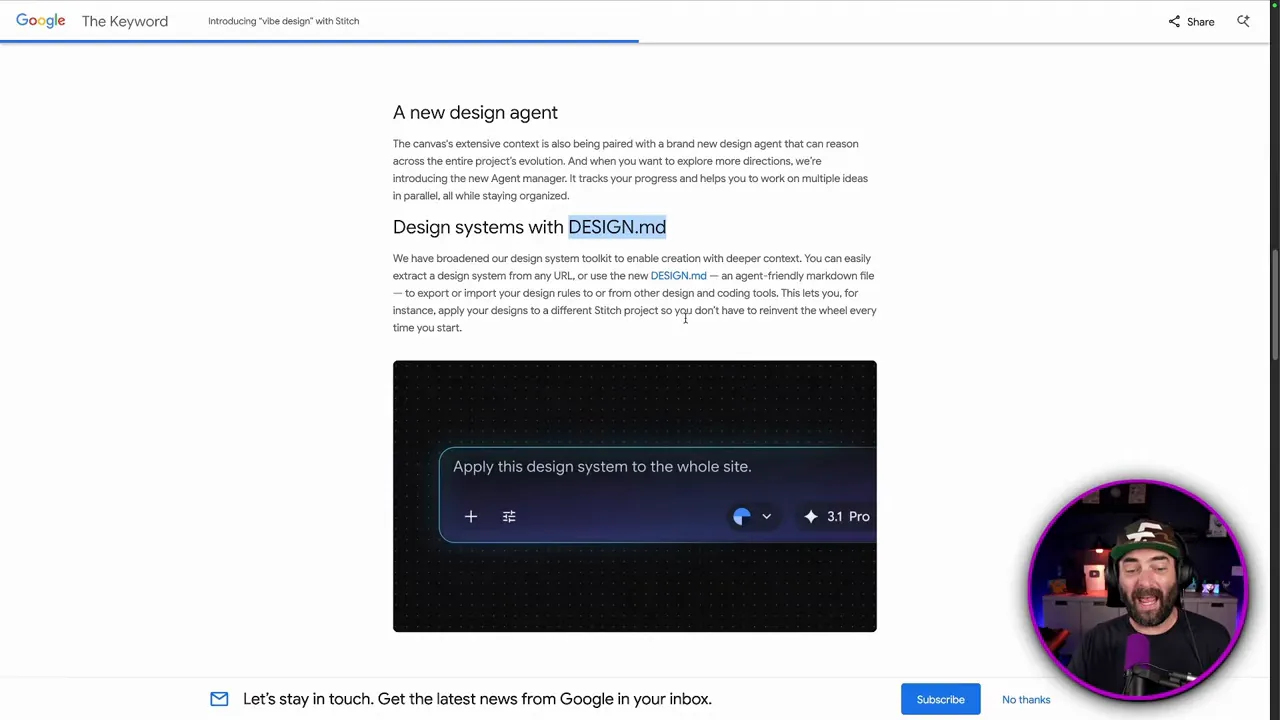
Task: Click the Stitch demo video thumbnail
Action: click(x=635, y=496)
